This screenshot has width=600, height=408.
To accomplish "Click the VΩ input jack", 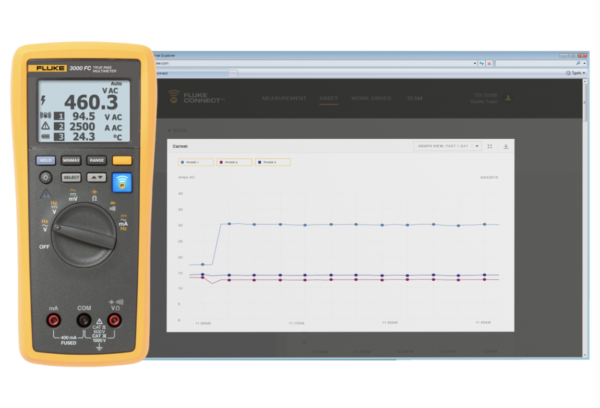I will 114,320.
